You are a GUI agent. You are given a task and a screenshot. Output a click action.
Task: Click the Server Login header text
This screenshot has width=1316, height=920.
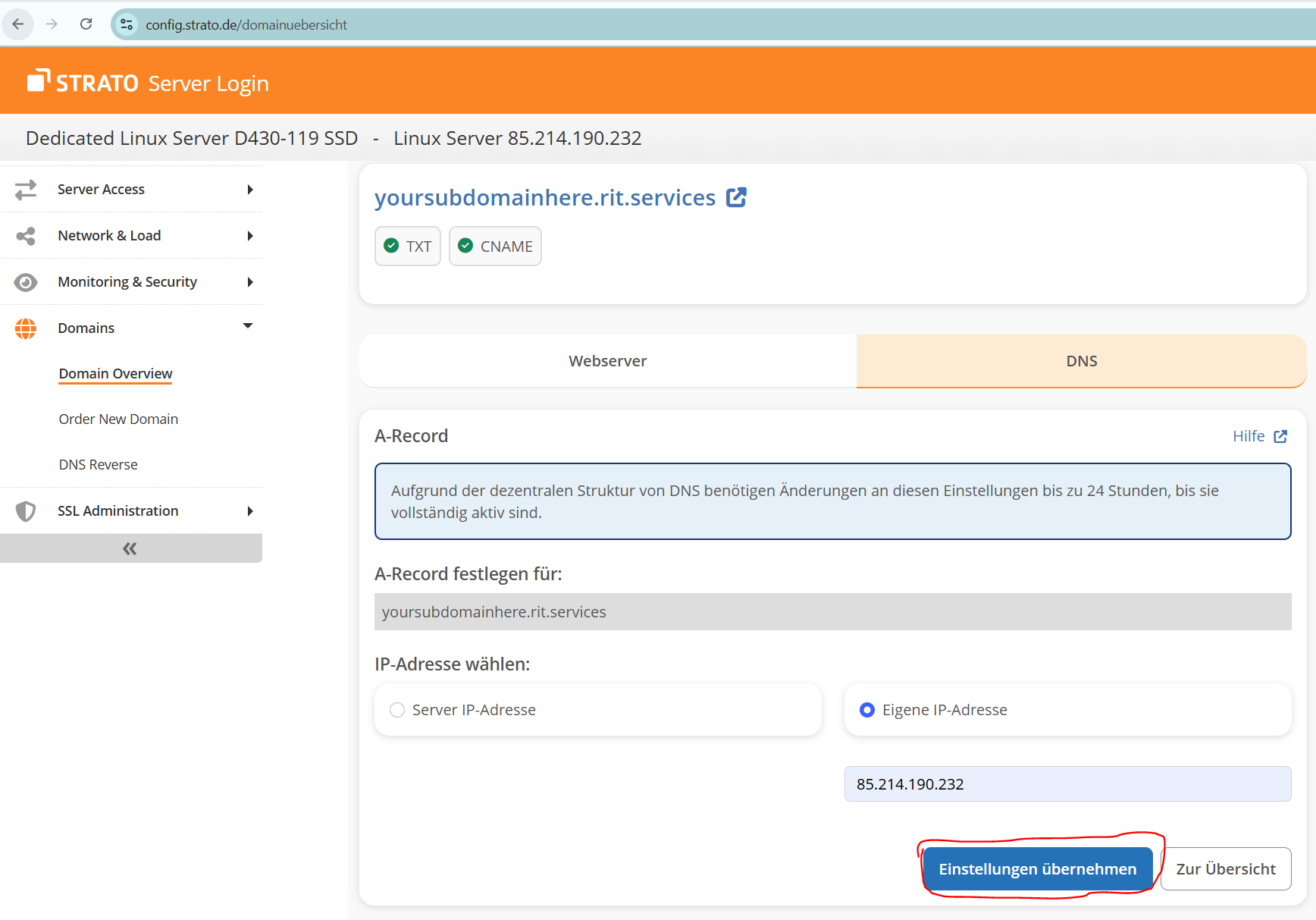point(209,83)
